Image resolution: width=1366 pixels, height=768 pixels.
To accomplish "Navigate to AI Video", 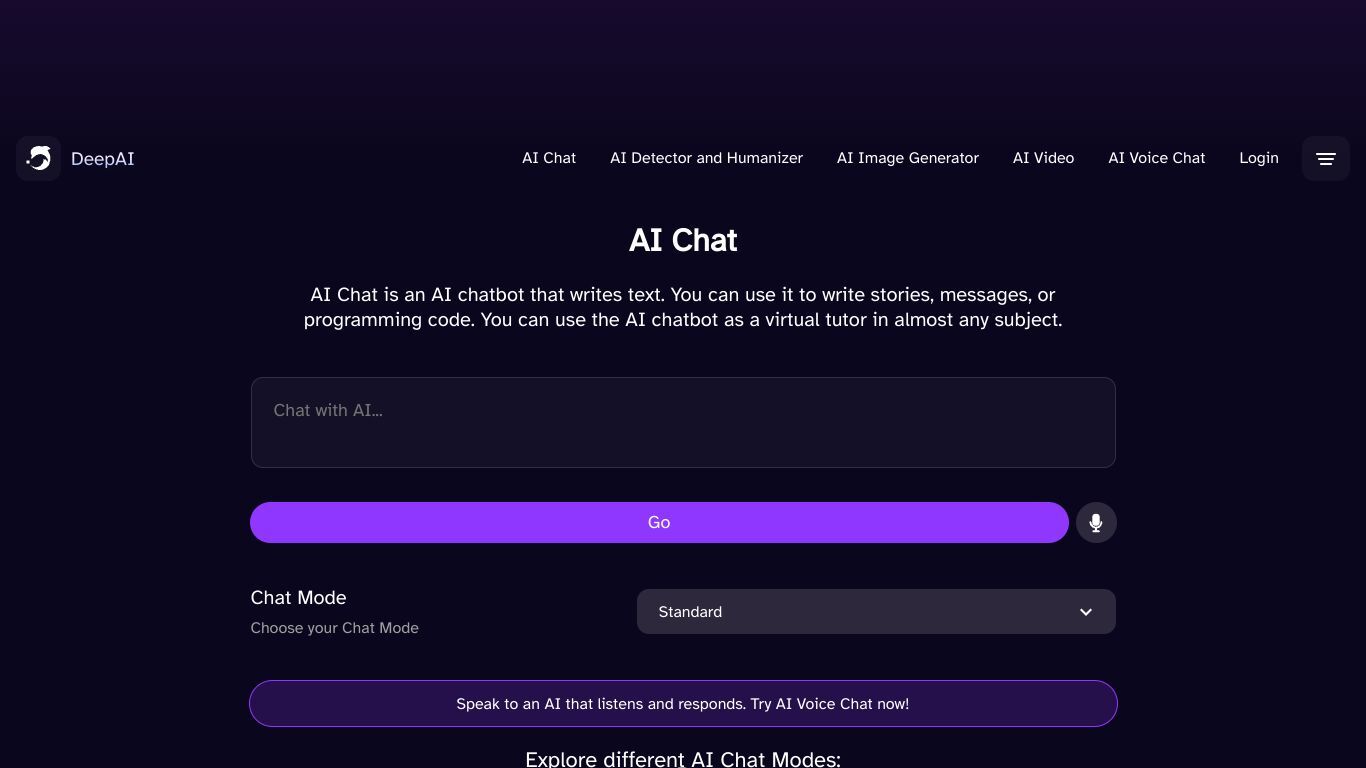I will (x=1043, y=158).
